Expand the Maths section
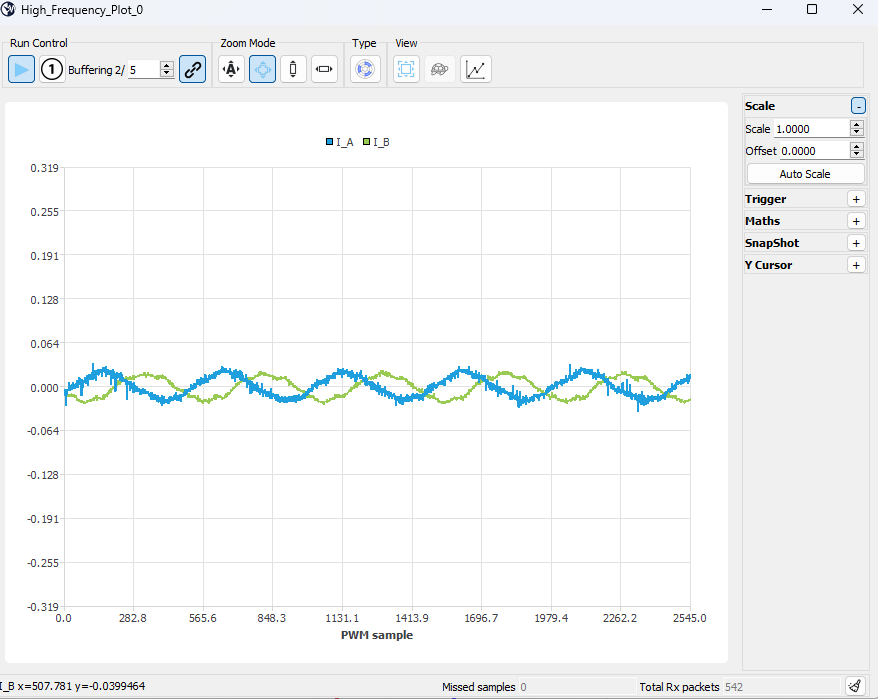 pyautogui.click(x=856, y=221)
